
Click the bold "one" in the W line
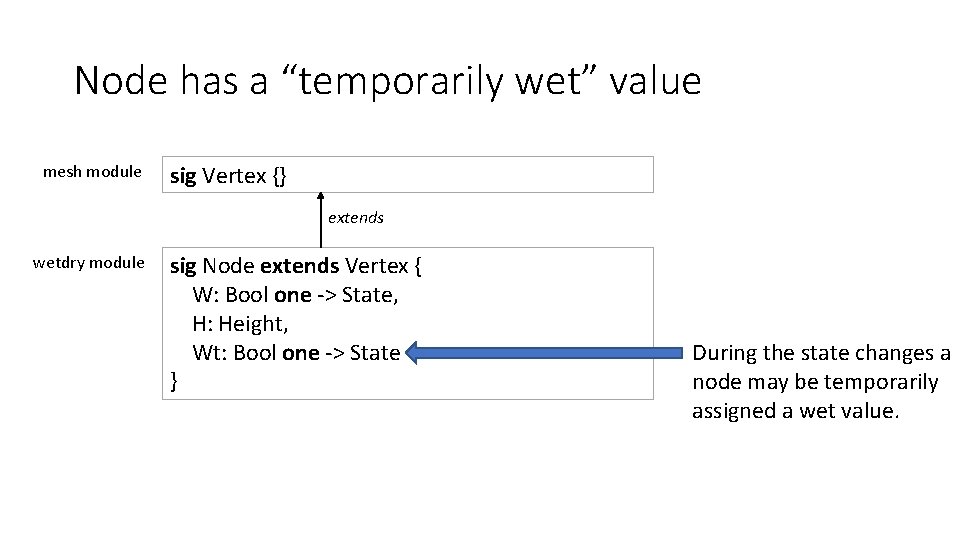[x=293, y=295]
